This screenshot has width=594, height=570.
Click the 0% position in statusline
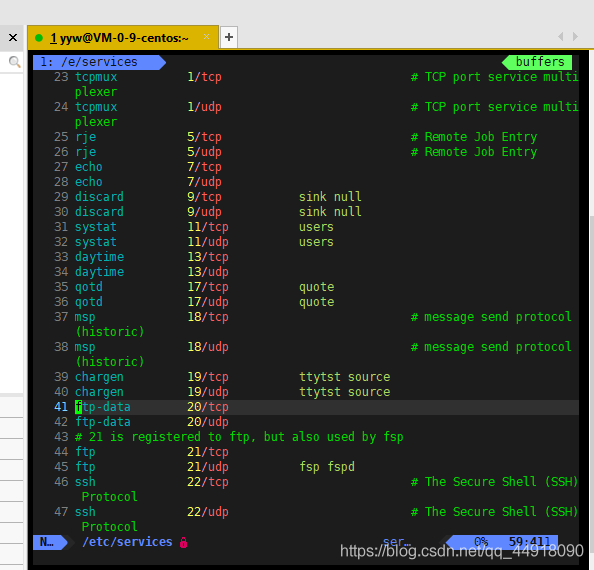480,542
